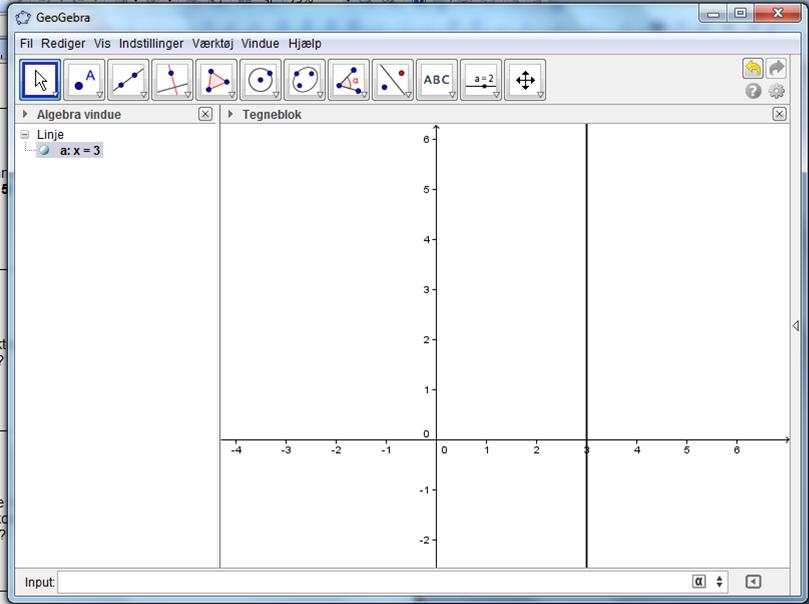Minimize the GeoGebra window
809x604 pixels.
tap(714, 14)
